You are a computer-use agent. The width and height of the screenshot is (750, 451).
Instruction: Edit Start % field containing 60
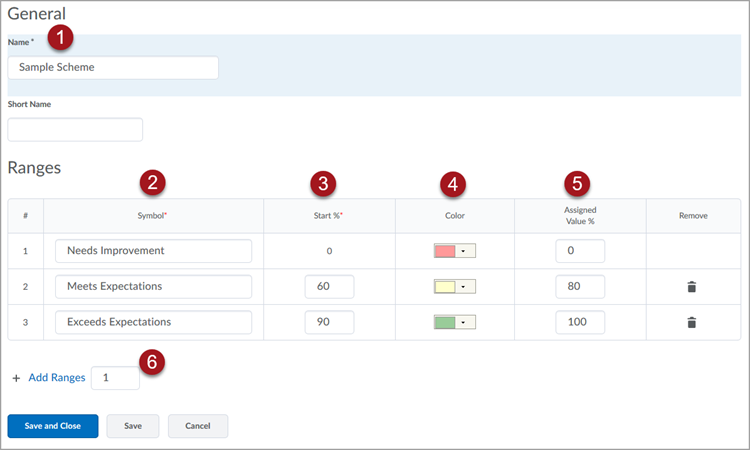(329, 286)
